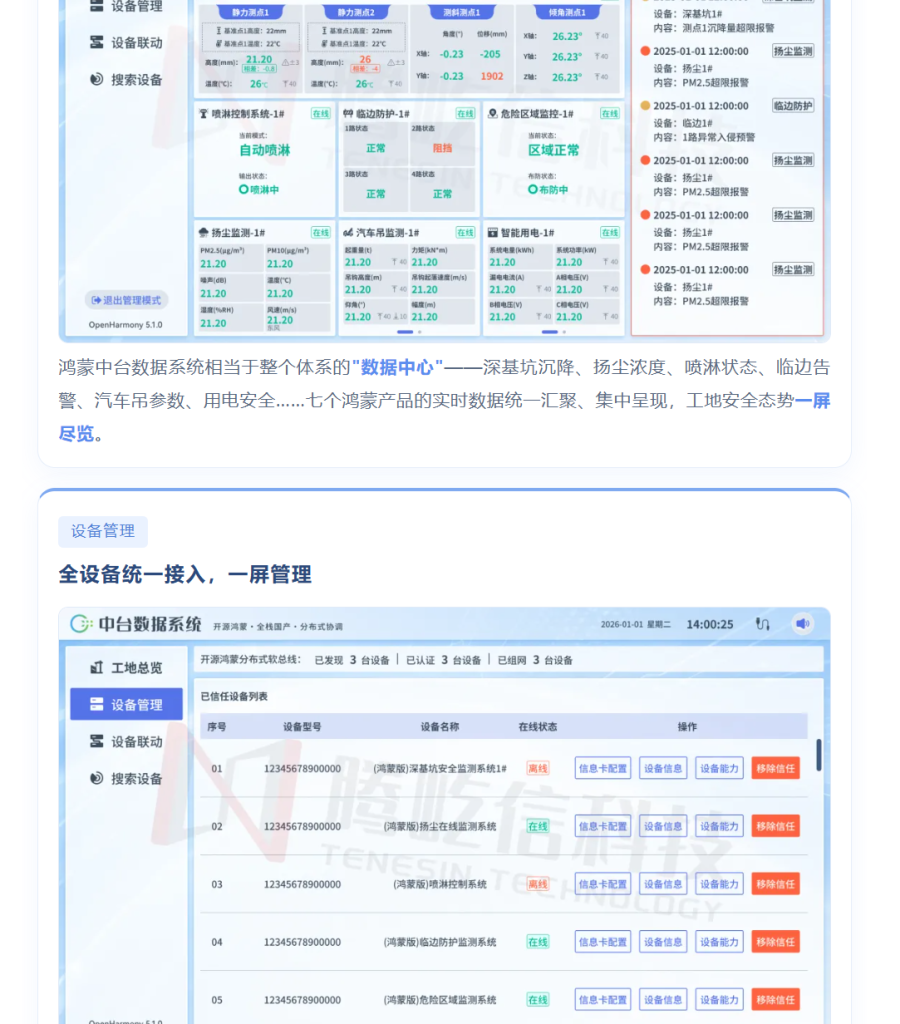Click 信息卡配置 for row 02 扬尘在线监测系统
This screenshot has height=1024, width=900.
603,827
